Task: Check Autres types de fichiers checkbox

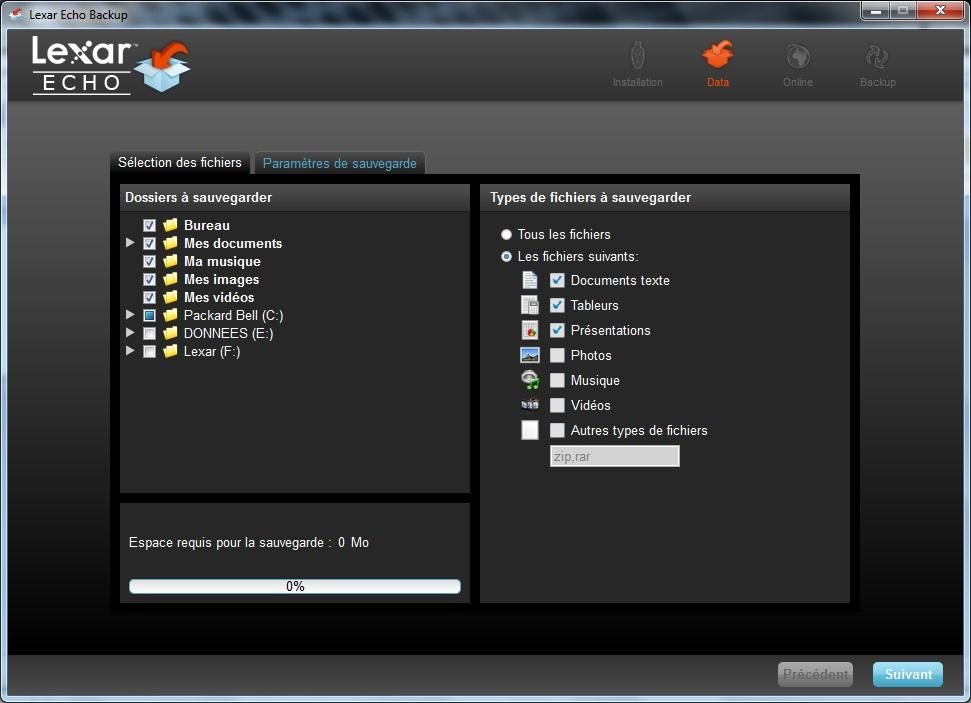Action: [557, 430]
